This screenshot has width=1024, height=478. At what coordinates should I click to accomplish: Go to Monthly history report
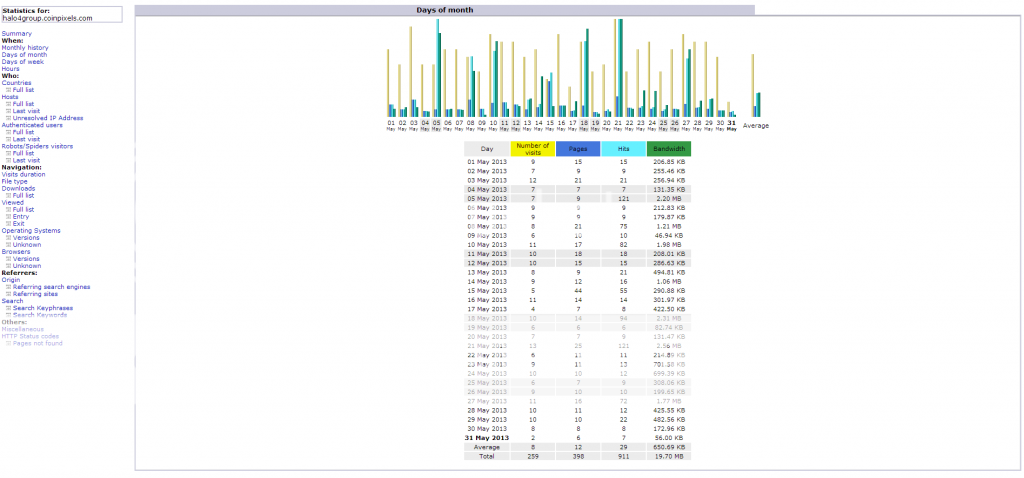pyautogui.click(x=24, y=47)
